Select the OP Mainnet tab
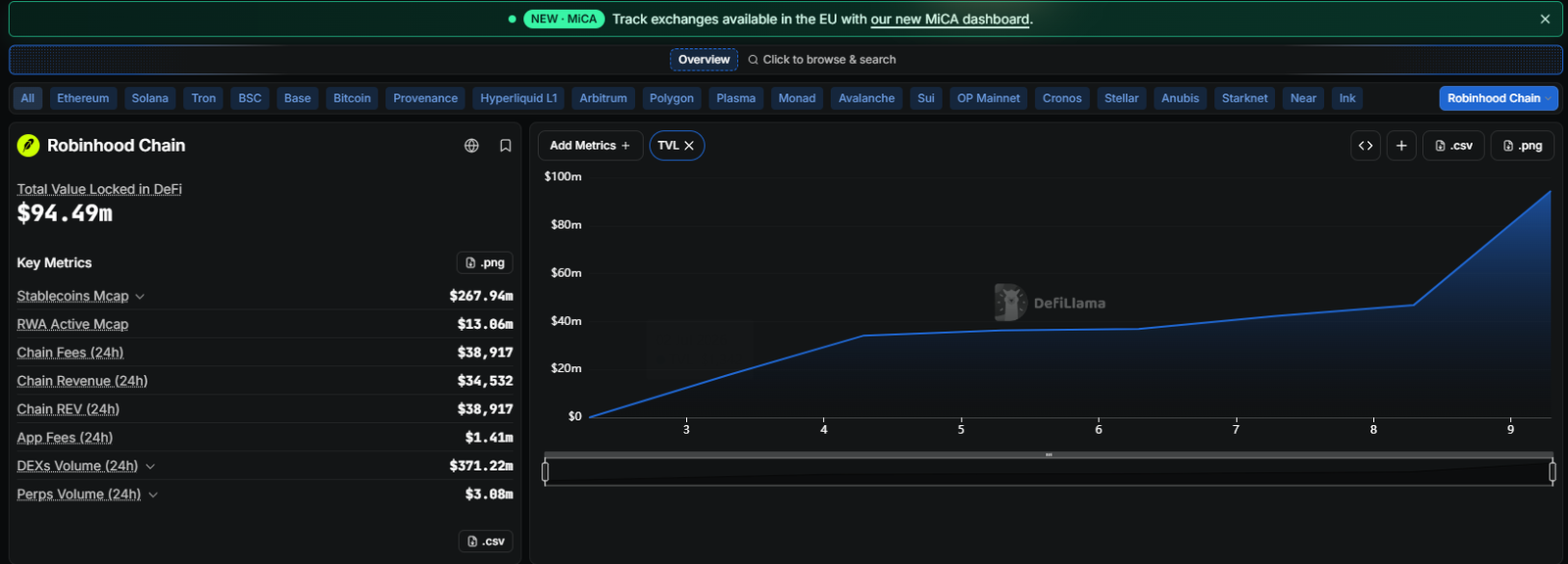 (988, 98)
